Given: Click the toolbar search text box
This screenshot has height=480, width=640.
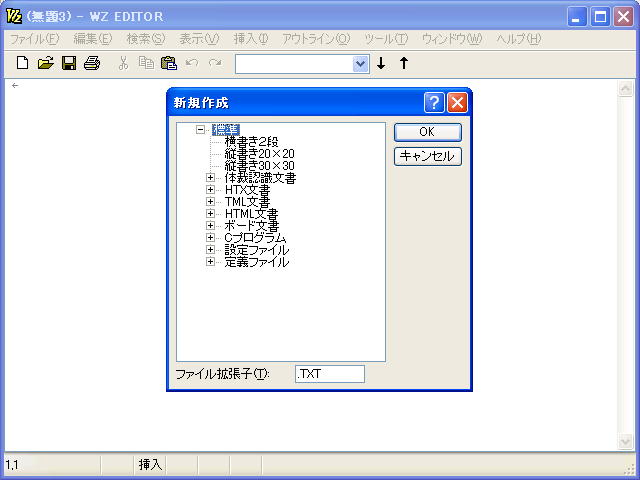Looking at the screenshot, I should (x=294, y=64).
